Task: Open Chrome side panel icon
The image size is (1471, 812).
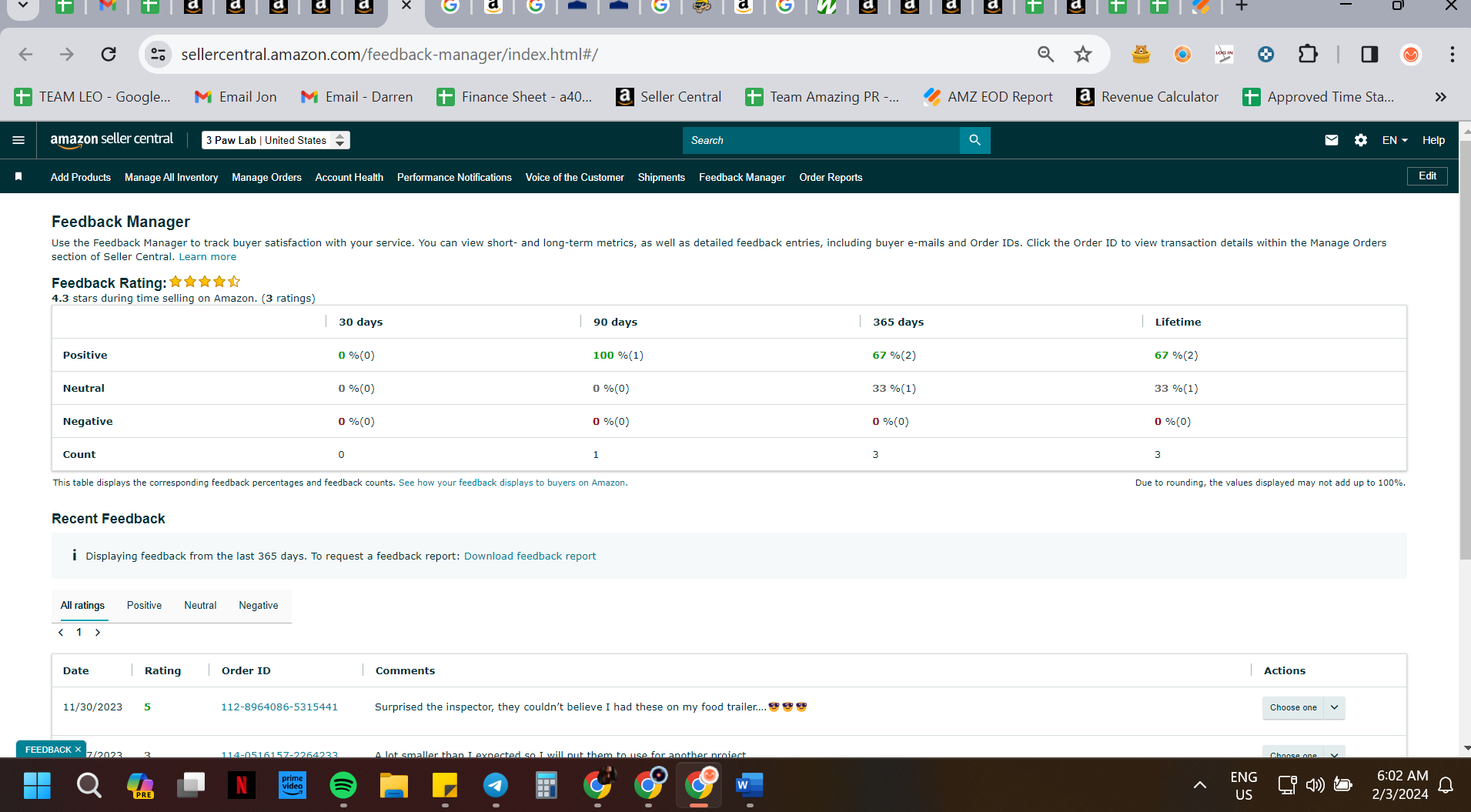Action: coord(1369,54)
